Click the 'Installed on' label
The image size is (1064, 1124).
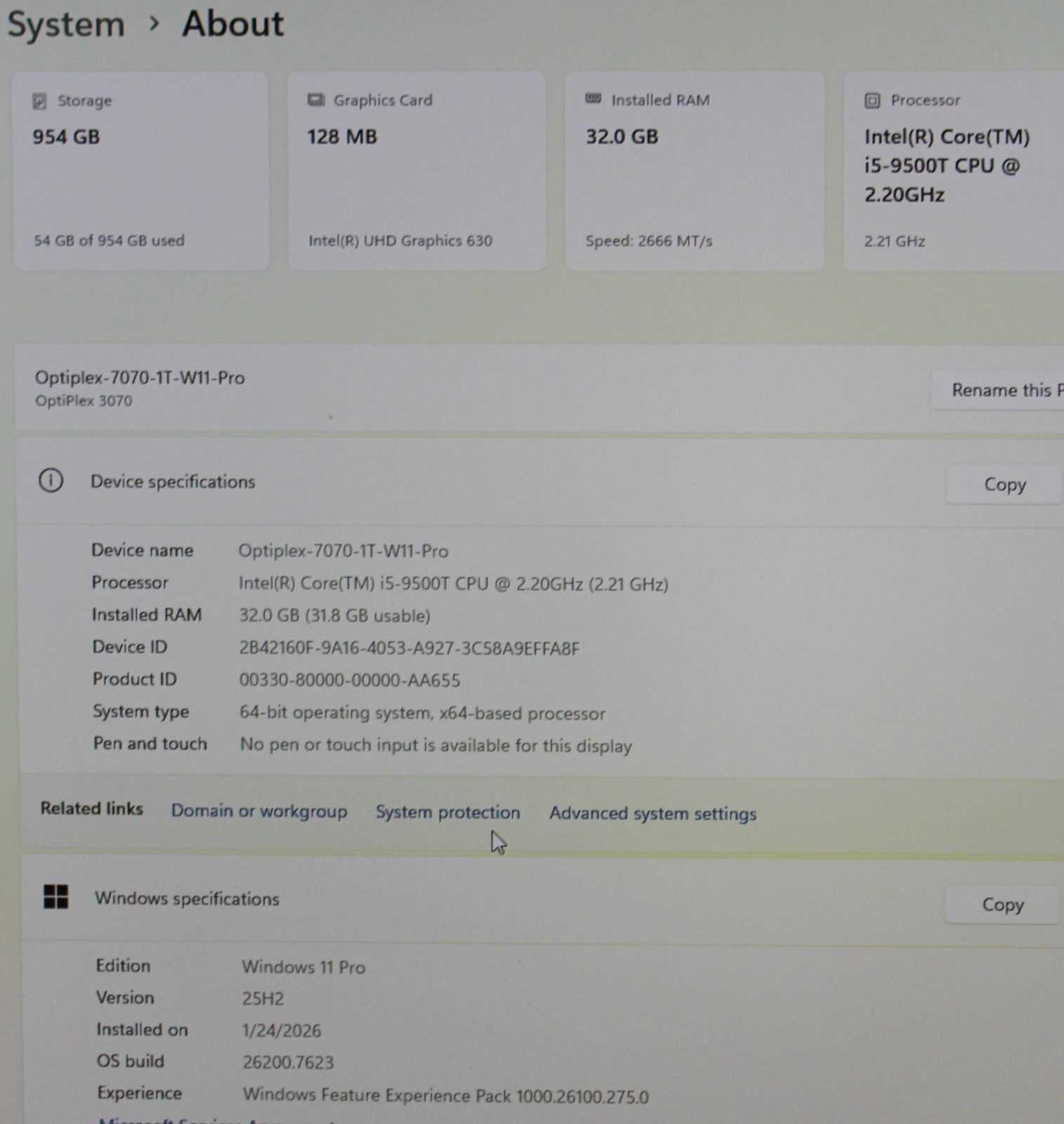click(142, 1030)
